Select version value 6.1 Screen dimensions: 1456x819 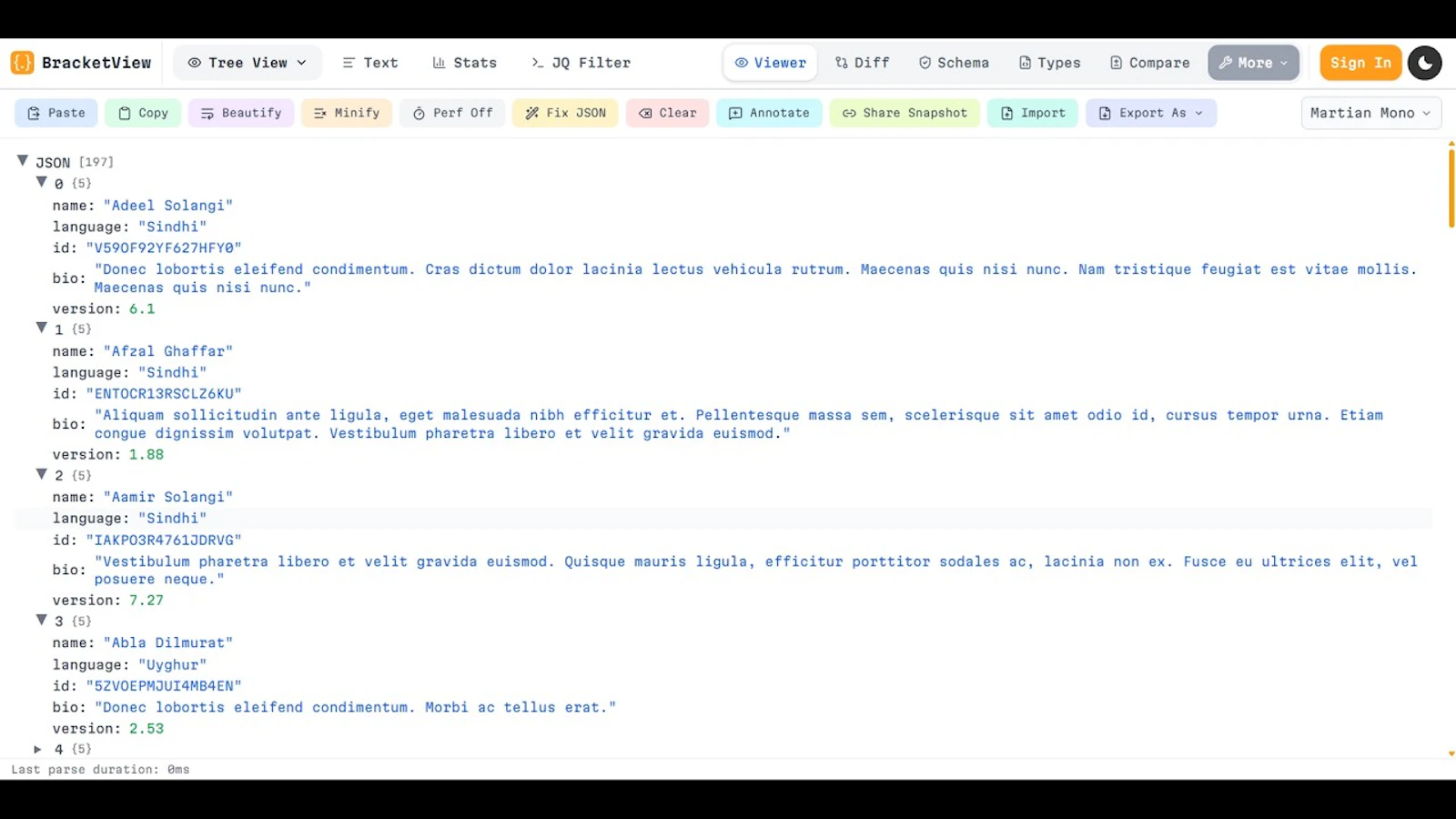(x=142, y=308)
